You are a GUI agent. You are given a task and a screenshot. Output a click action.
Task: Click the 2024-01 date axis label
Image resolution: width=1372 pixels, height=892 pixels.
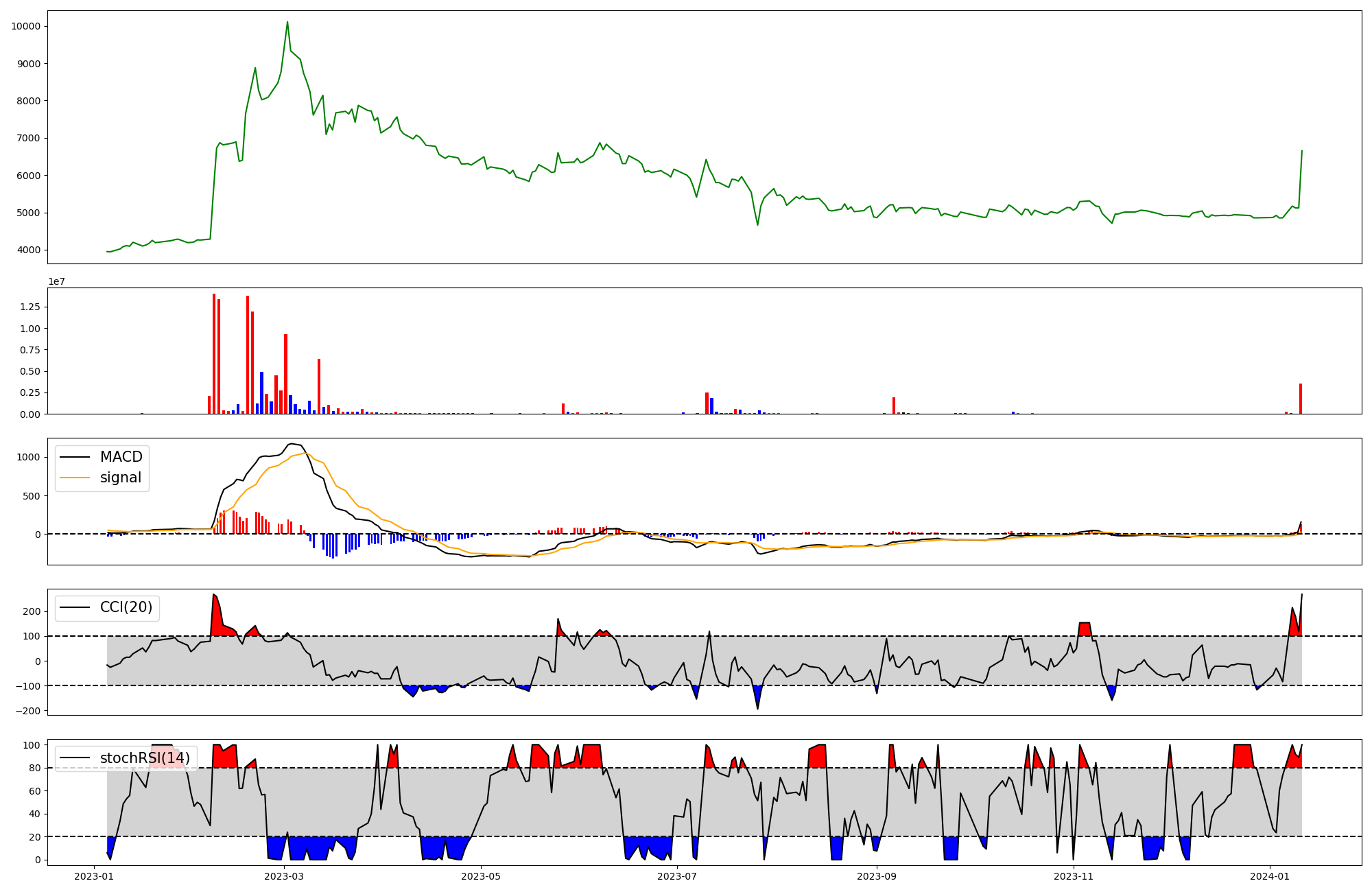pyautogui.click(x=1270, y=876)
